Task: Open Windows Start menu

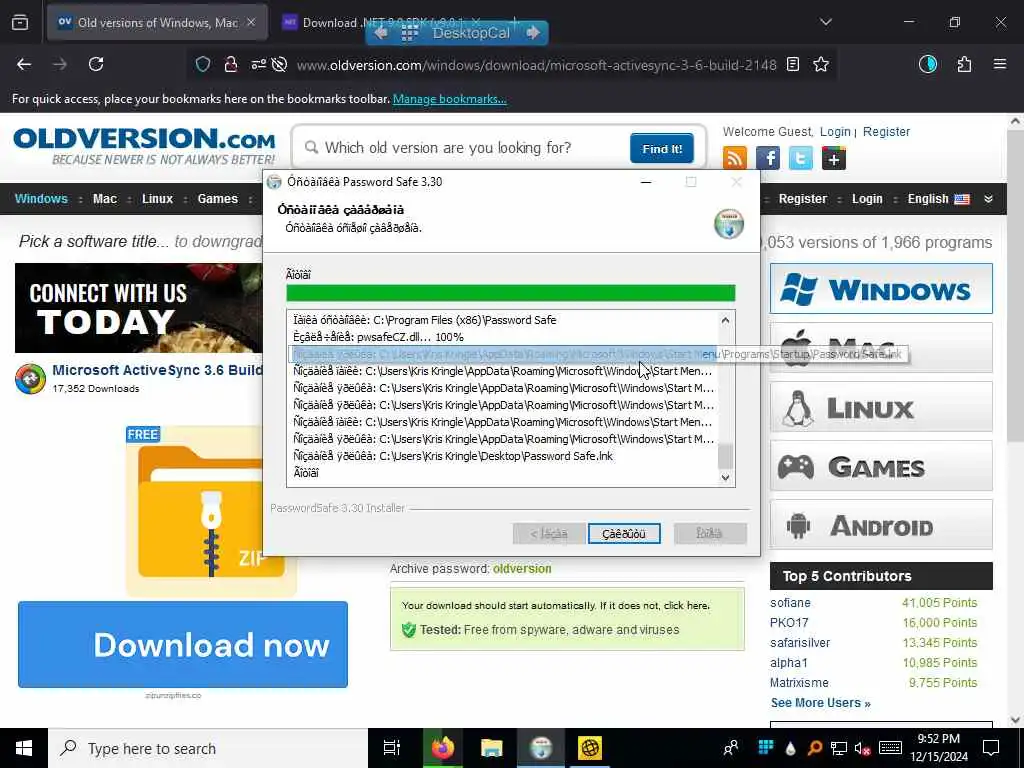Action: point(24,748)
